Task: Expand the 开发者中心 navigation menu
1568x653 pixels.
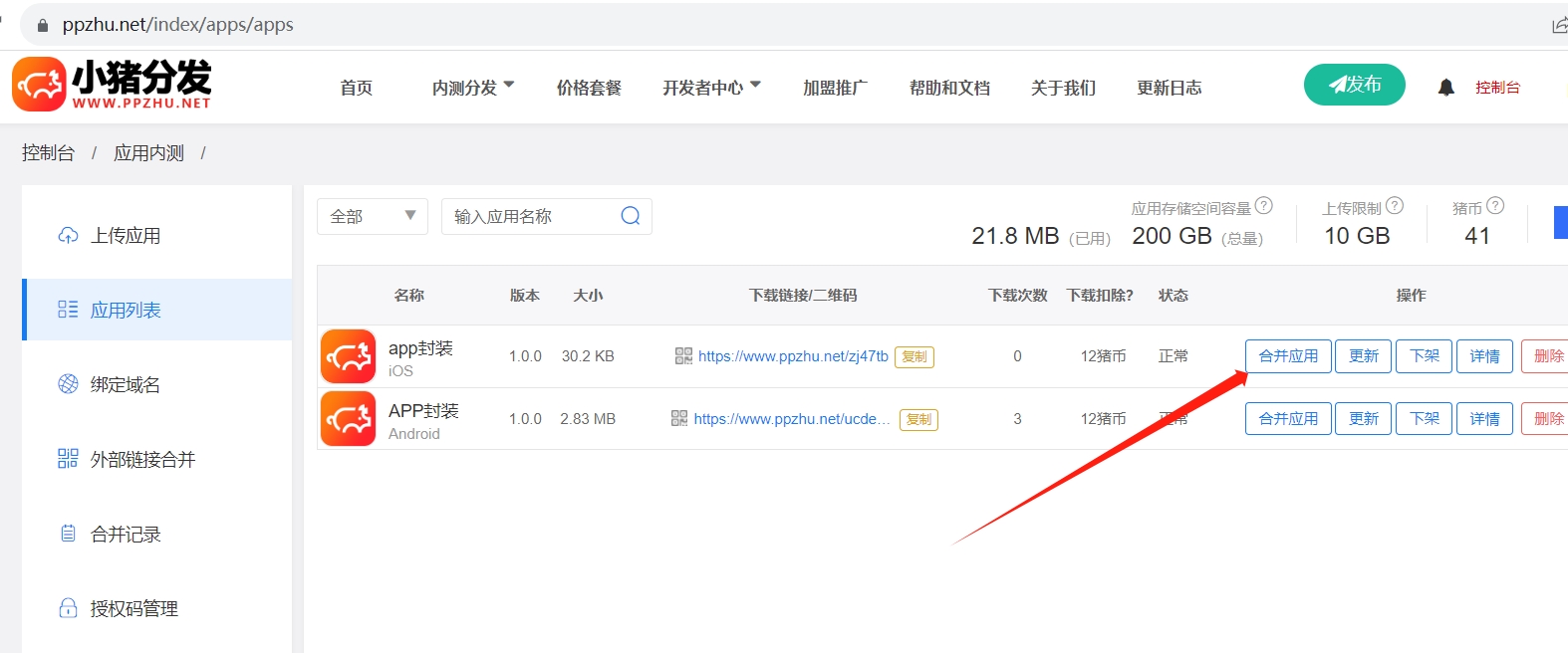Action: [x=711, y=88]
